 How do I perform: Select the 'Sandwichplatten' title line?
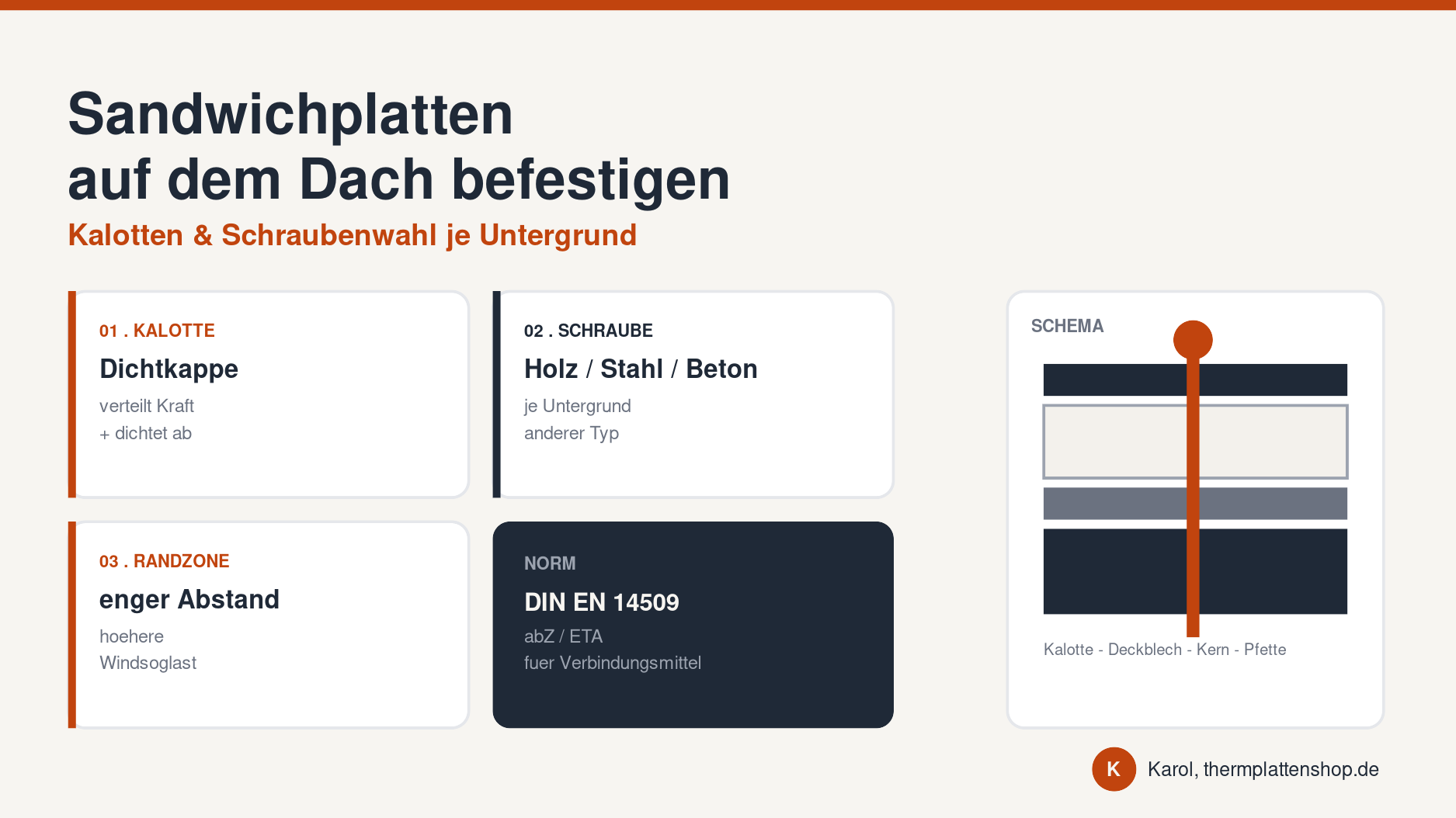[x=290, y=114]
